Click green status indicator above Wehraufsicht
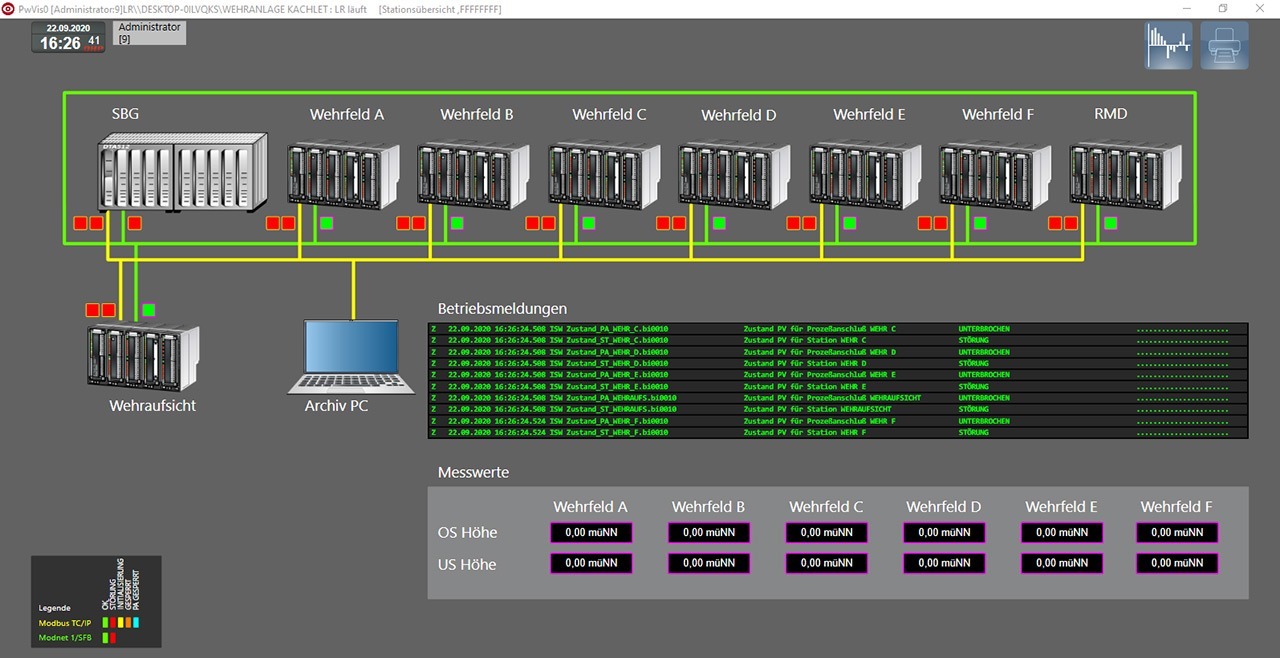 tap(149, 310)
